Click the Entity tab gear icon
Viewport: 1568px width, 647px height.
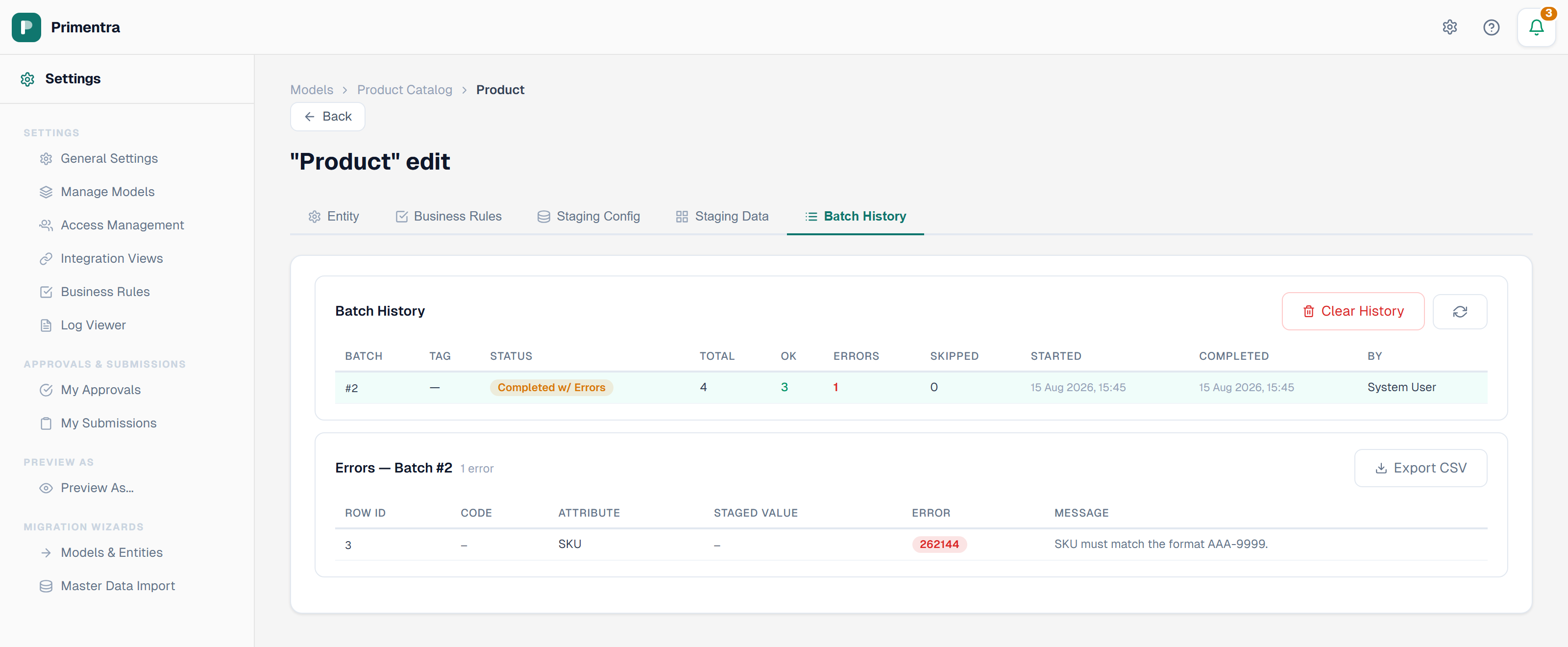click(314, 217)
